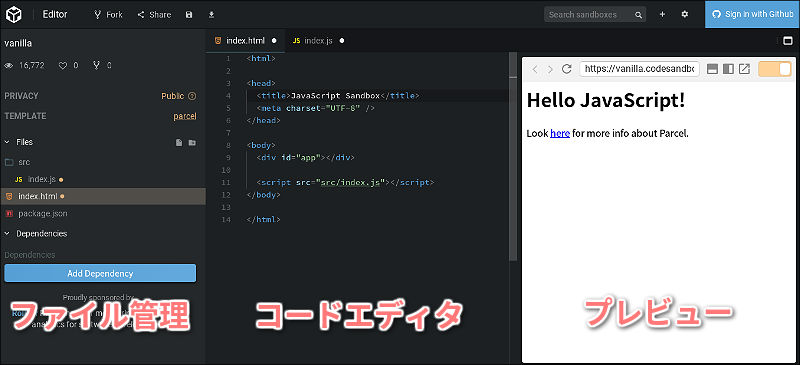Click the preview URL address bar

[639, 69]
